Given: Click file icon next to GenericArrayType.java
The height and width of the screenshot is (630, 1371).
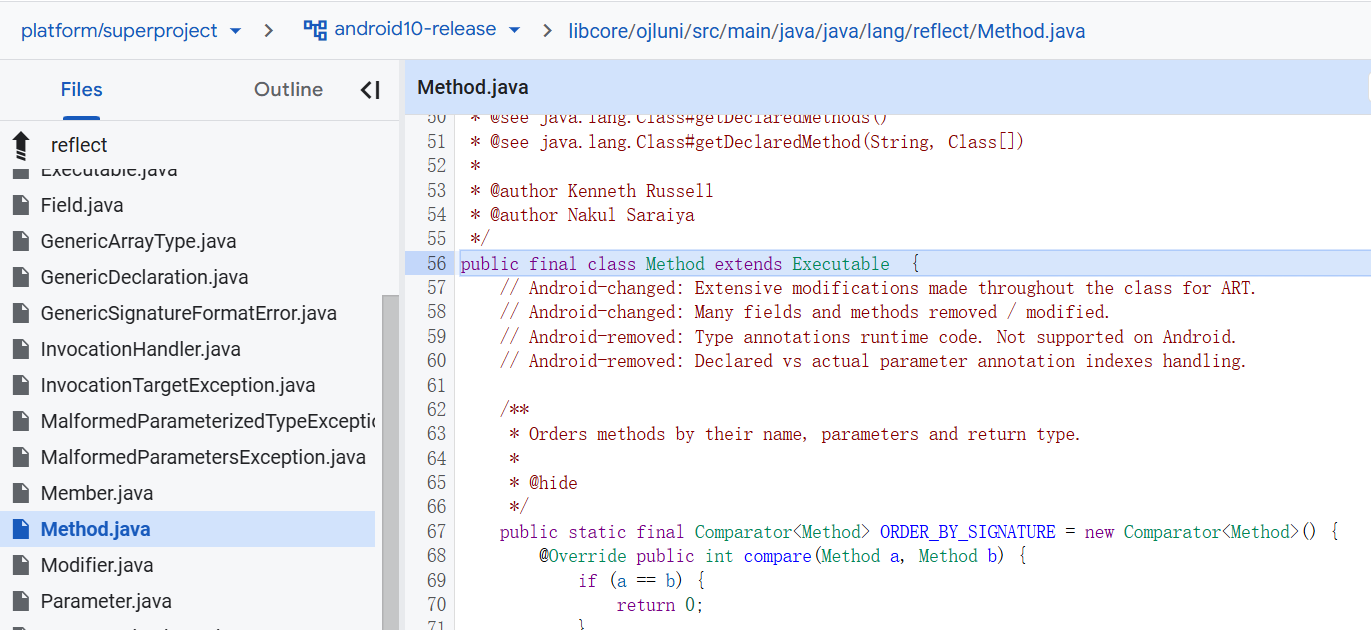Looking at the screenshot, I should pos(20,241).
